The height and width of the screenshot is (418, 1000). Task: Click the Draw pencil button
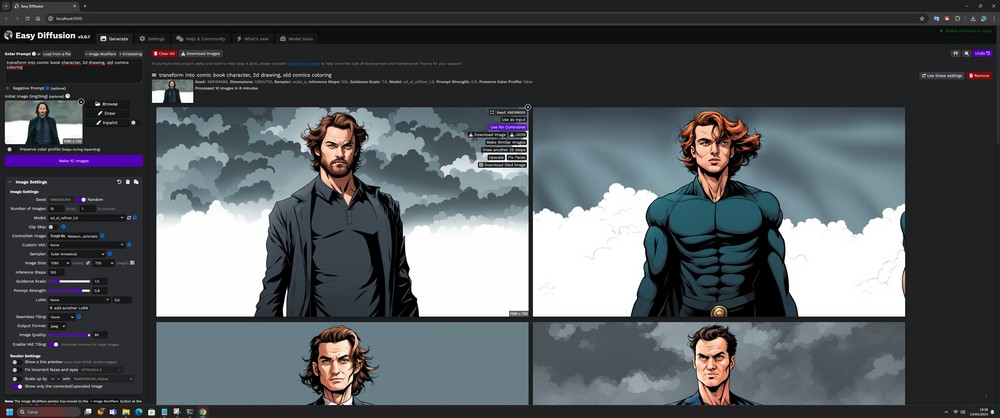point(109,113)
